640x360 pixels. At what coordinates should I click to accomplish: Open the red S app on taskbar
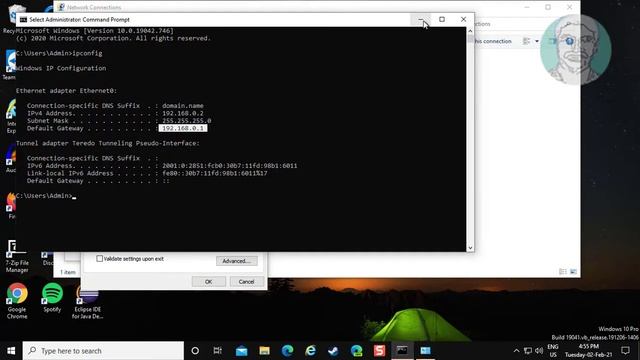[x=380, y=351]
